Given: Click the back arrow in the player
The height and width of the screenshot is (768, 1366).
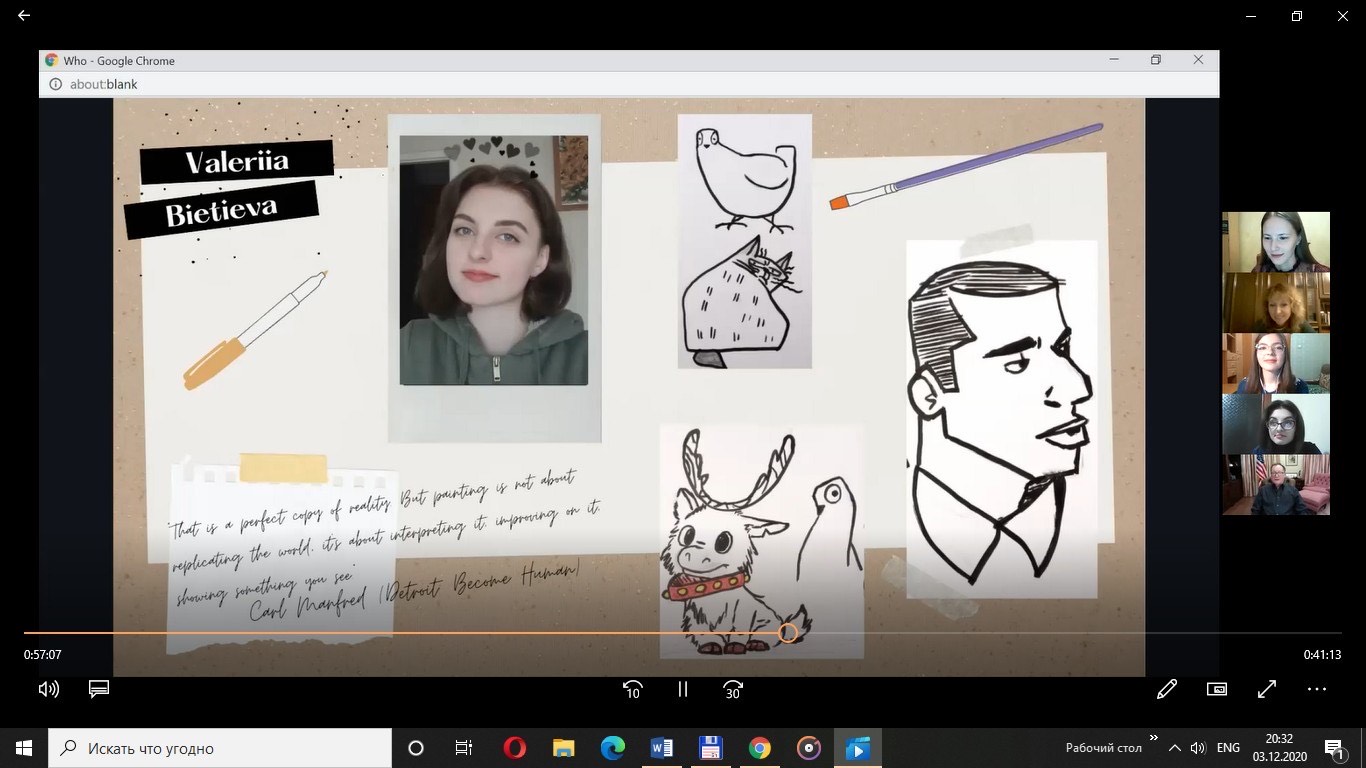Looking at the screenshot, I should pyautogui.click(x=24, y=16).
